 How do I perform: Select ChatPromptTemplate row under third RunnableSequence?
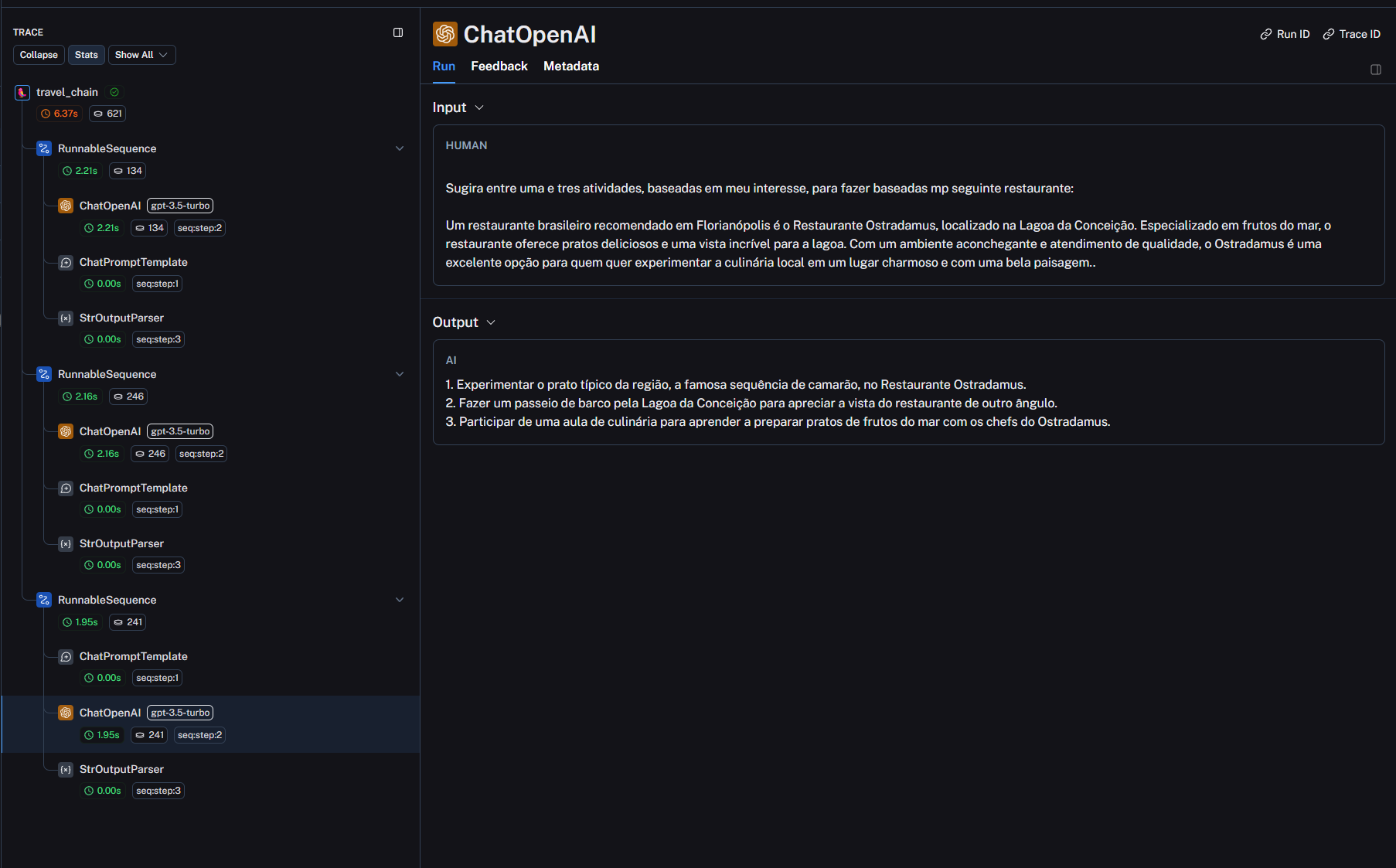click(210, 667)
